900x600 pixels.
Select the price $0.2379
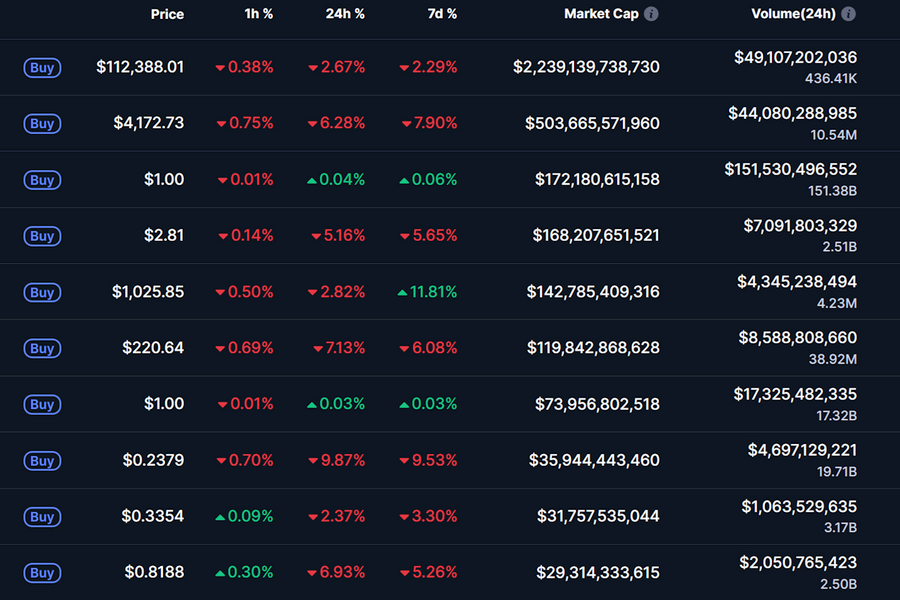pyautogui.click(x=153, y=460)
